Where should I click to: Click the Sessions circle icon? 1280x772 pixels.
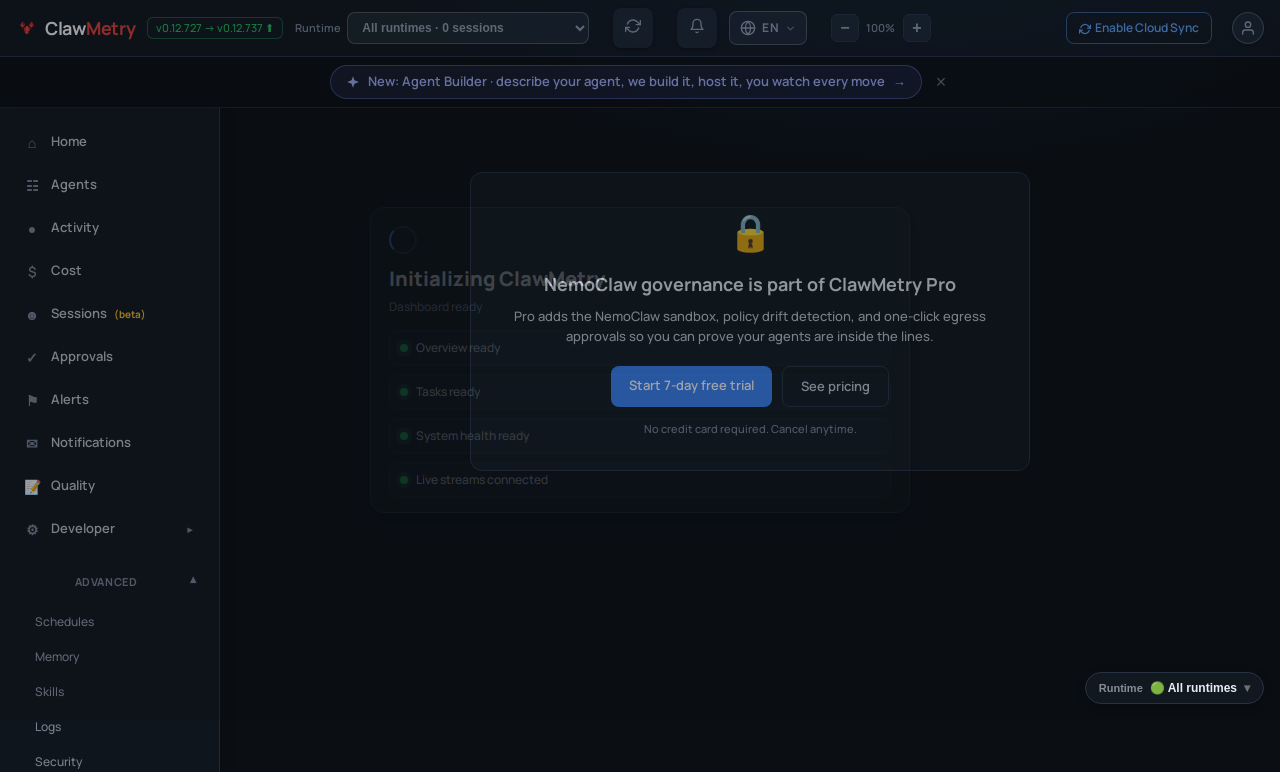(x=32, y=315)
